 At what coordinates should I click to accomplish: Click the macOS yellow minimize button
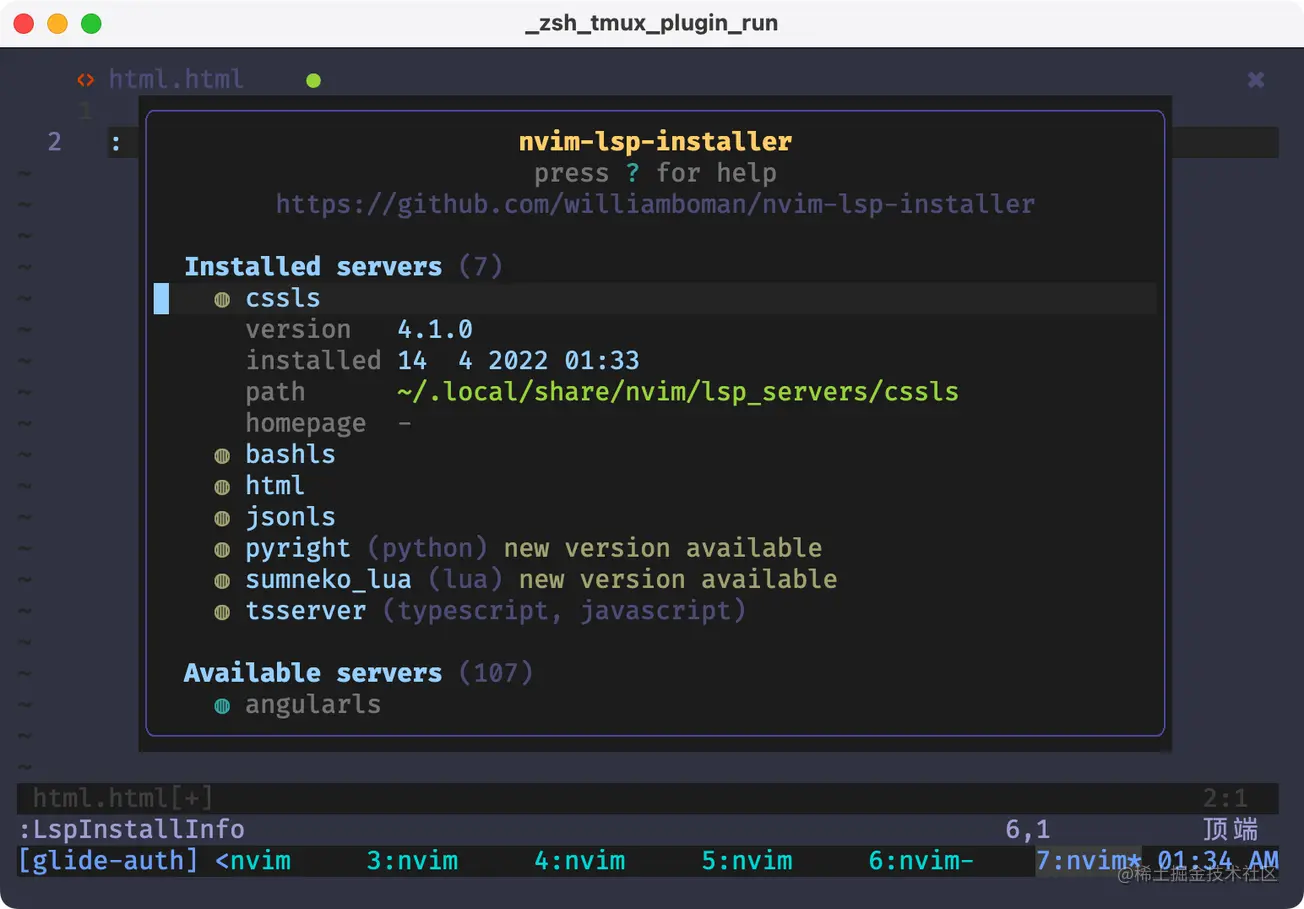57,23
